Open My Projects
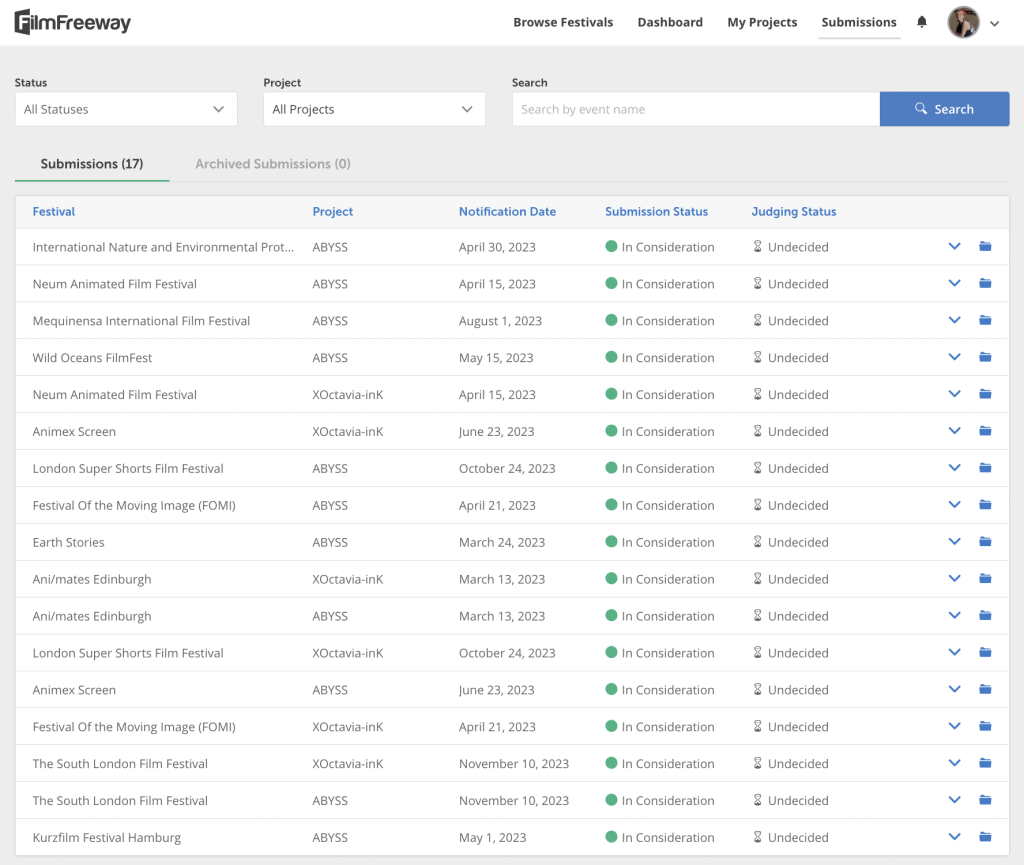Image resolution: width=1024 pixels, height=865 pixels. pyautogui.click(x=762, y=22)
